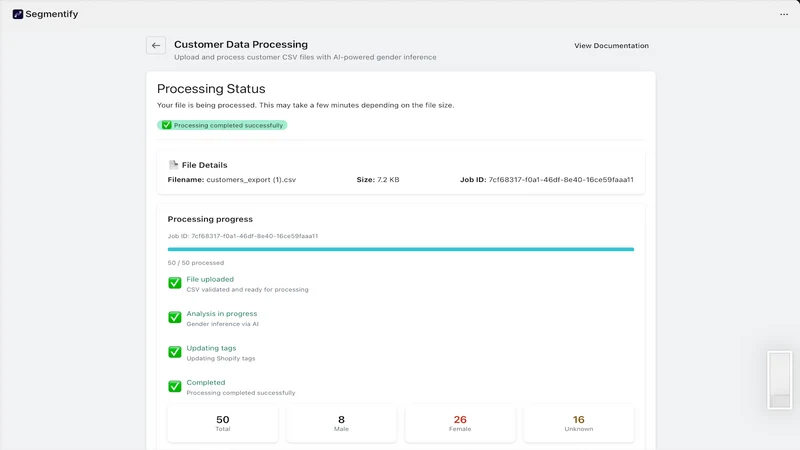Click the Processing progress section title
This screenshot has height=450, width=800.
(210, 219)
